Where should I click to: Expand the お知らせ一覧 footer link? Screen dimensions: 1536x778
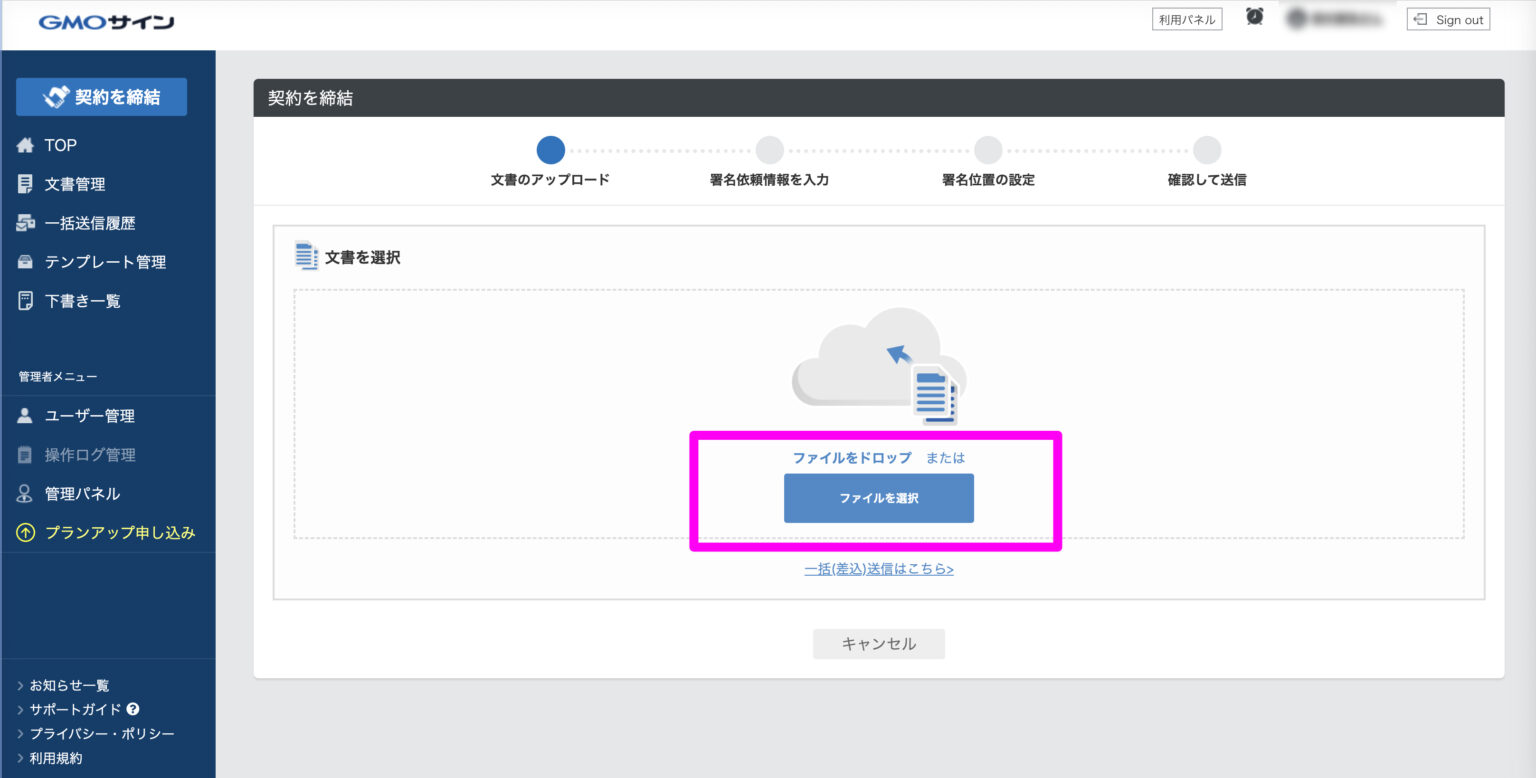(x=68, y=685)
